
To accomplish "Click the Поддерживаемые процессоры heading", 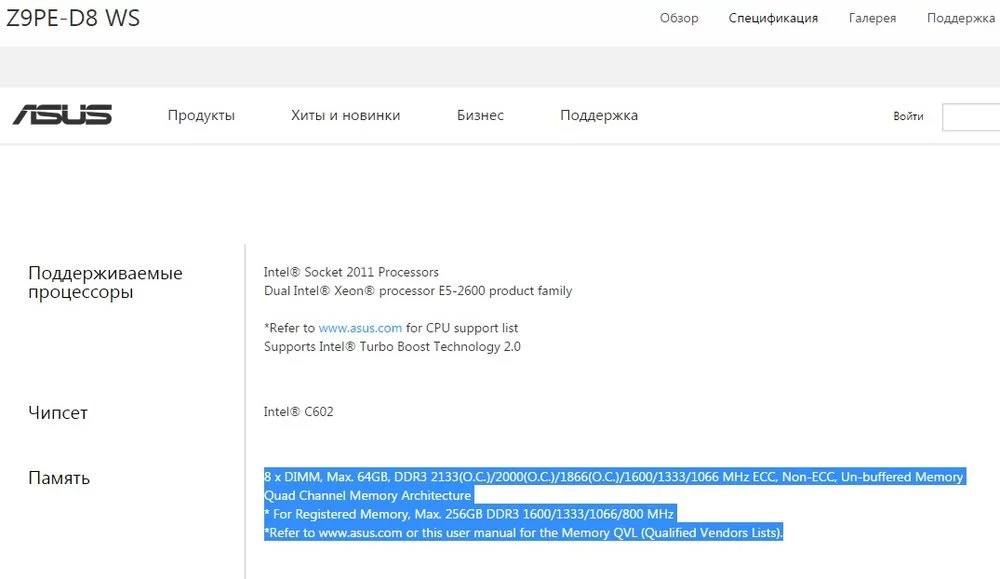I will coord(105,282).
